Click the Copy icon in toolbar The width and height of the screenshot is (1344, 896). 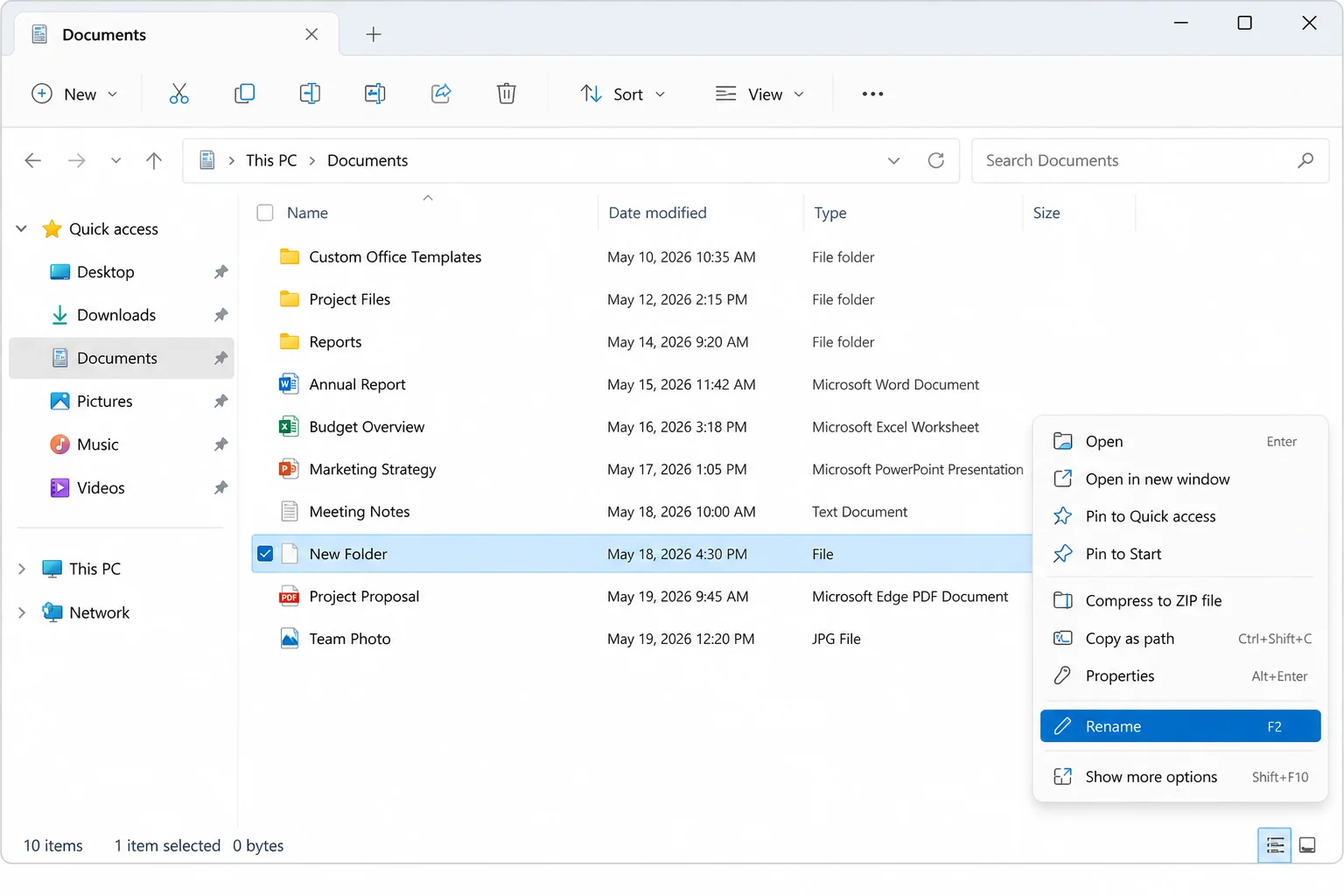[244, 94]
